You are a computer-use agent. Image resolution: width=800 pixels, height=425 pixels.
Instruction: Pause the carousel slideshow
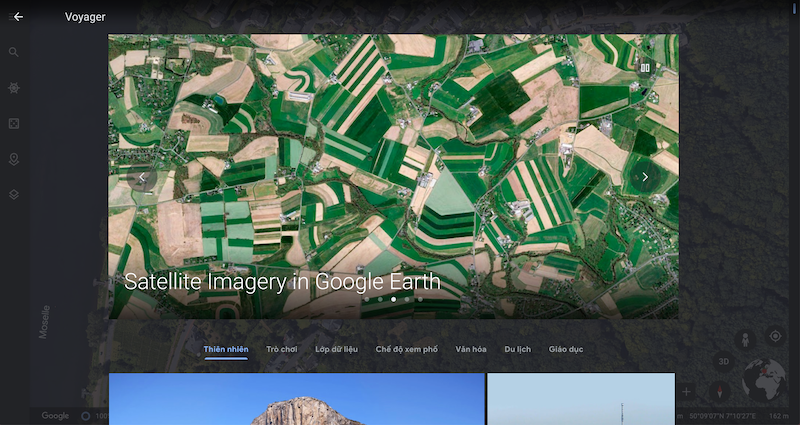coord(646,68)
